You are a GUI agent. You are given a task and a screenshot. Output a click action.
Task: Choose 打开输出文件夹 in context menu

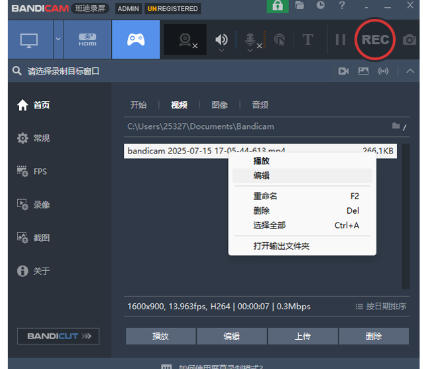(302, 246)
